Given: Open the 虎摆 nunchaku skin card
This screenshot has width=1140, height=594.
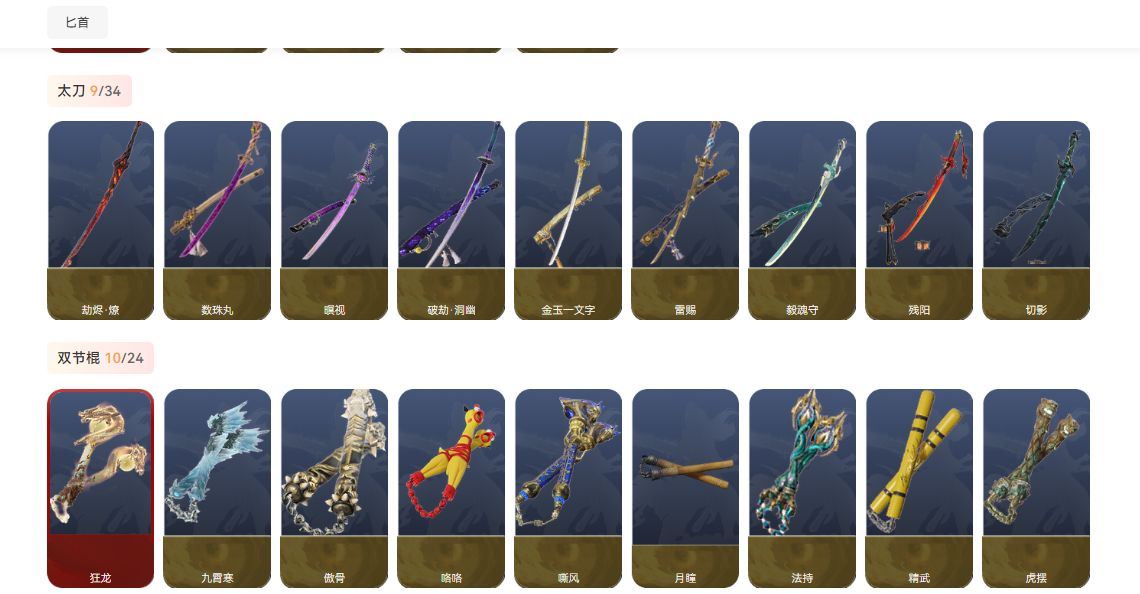Looking at the screenshot, I should [1036, 489].
